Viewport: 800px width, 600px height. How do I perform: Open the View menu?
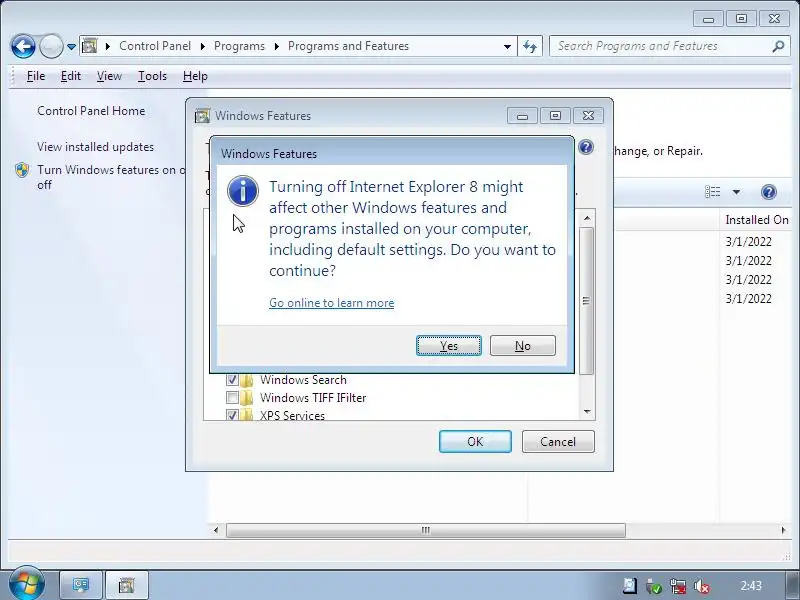[109, 76]
